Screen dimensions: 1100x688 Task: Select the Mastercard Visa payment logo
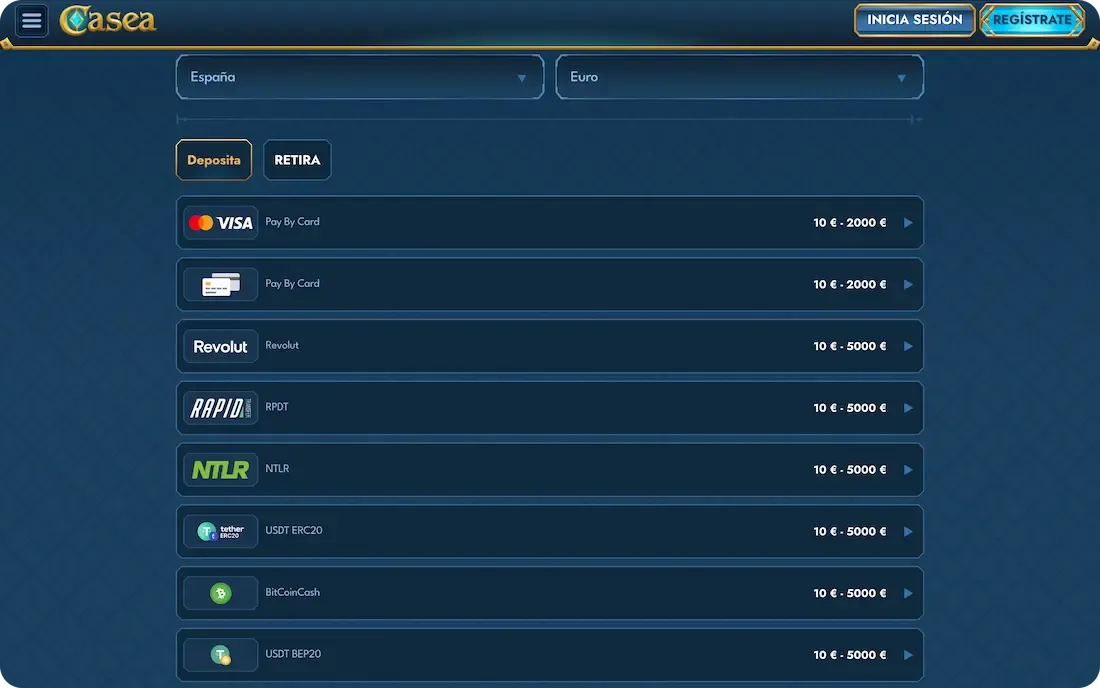pos(221,223)
